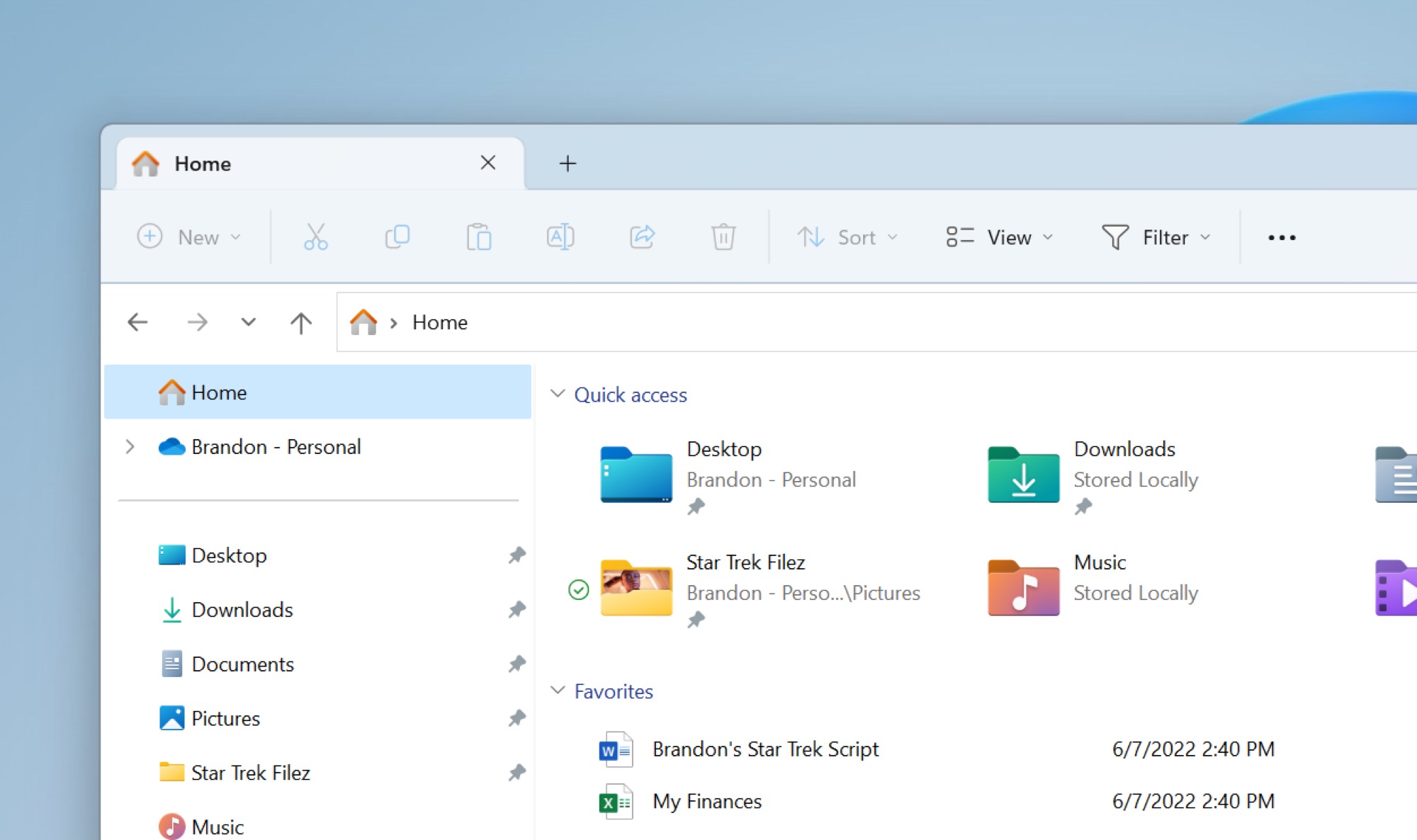Click the Copy icon in toolbar
Image resolution: width=1417 pixels, height=840 pixels.
[397, 237]
